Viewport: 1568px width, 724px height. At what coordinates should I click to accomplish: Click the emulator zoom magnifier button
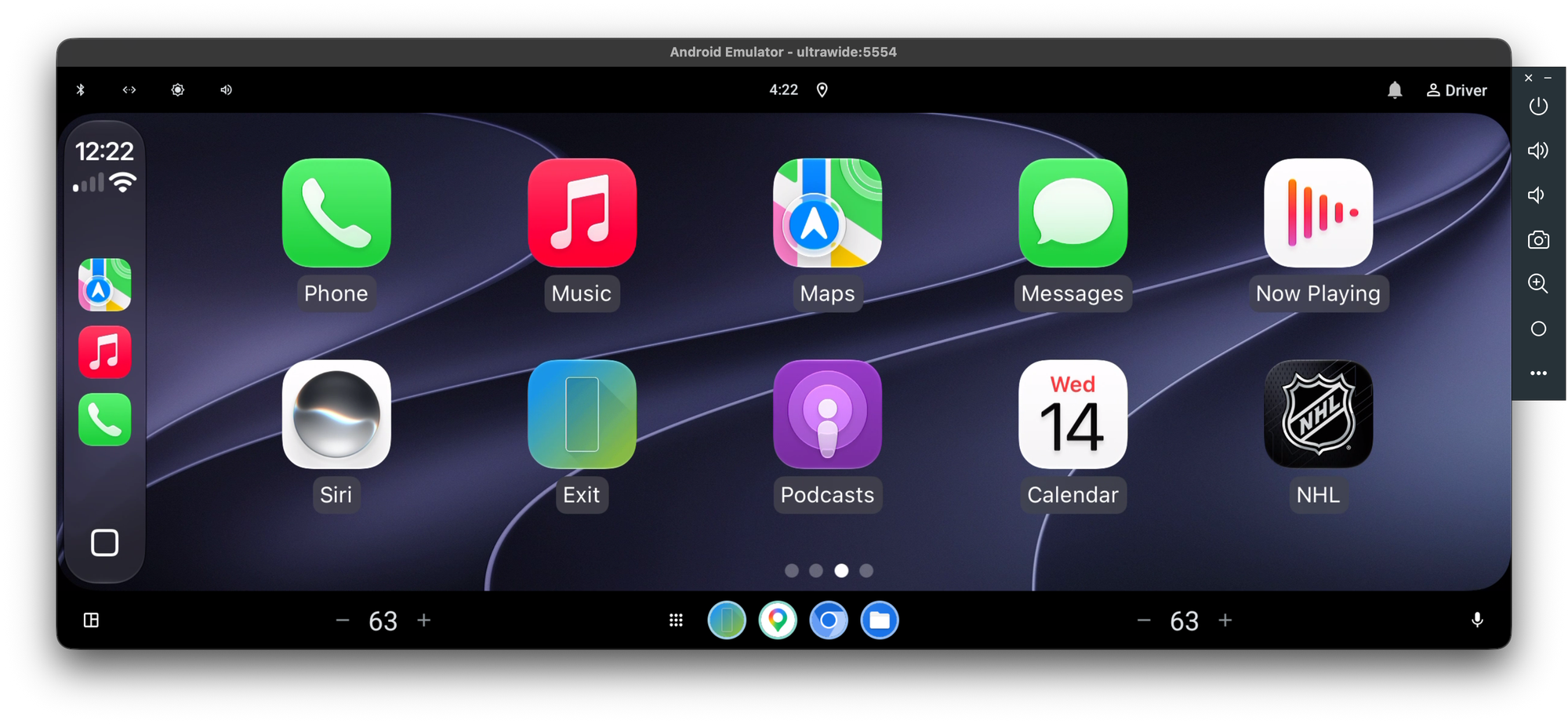1538,284
